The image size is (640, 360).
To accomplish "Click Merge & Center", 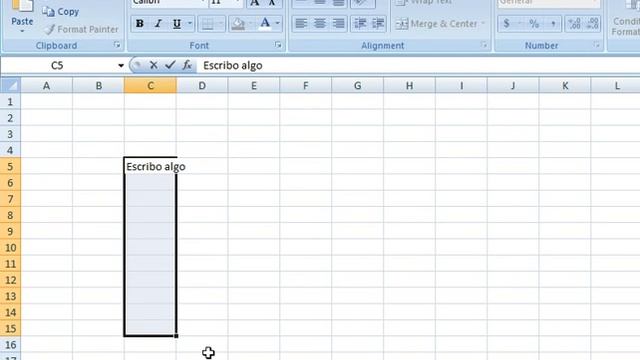I will pyautogui.click(x=436, y=24).
